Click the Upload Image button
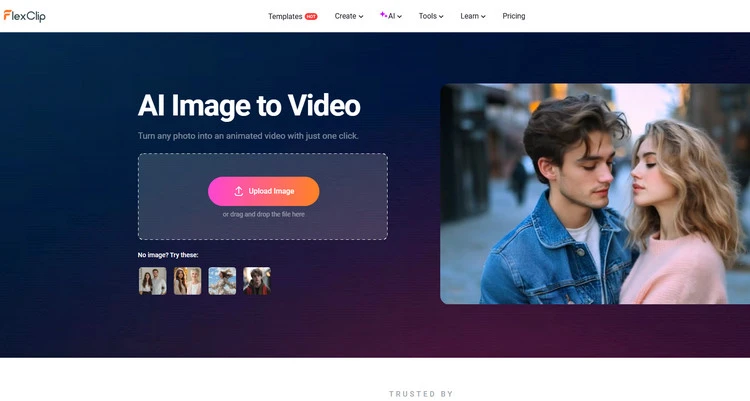Viewport: 750px width, 401px height. point(264,191)
